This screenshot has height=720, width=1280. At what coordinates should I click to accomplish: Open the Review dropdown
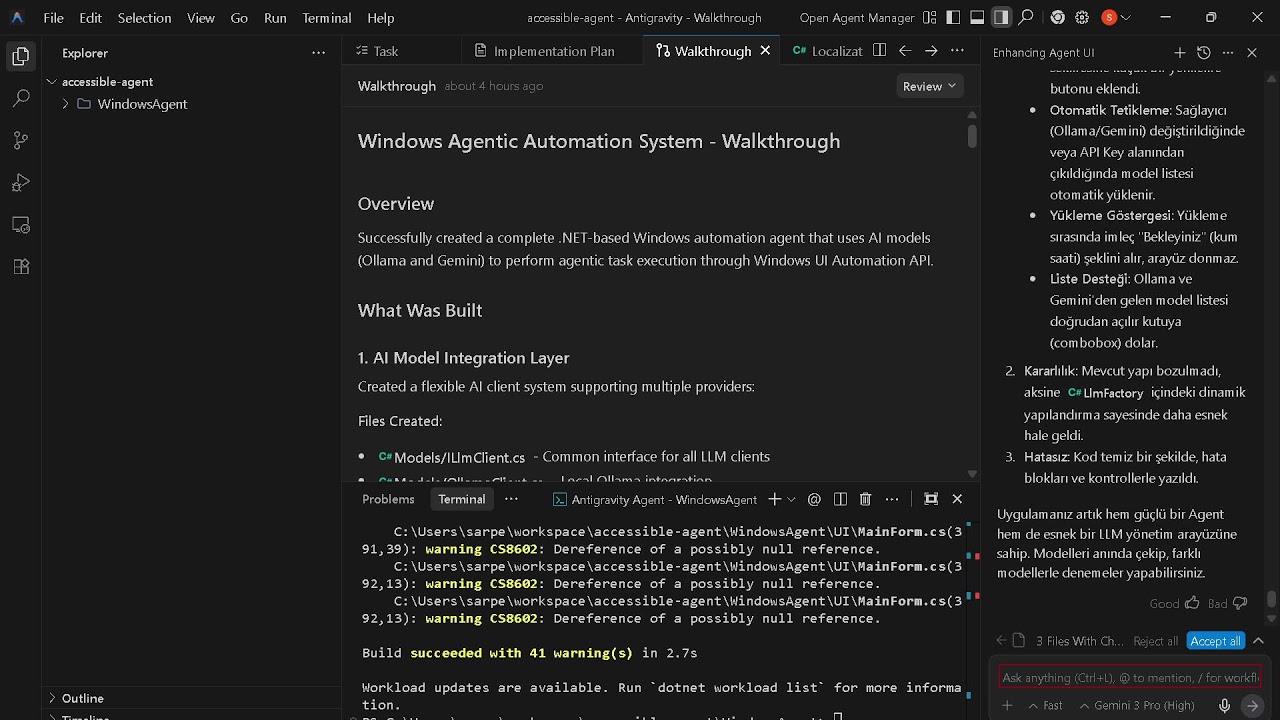(930, 86)
